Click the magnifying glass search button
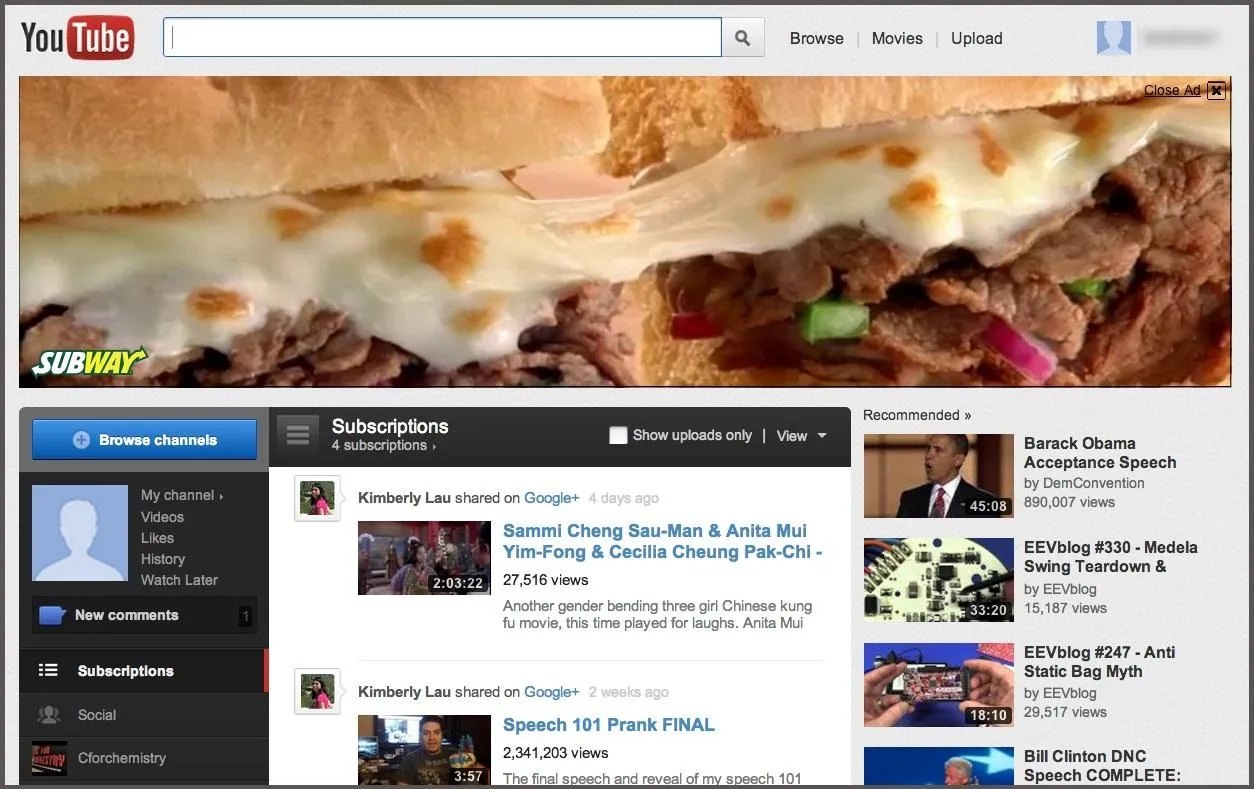 click(x=742, y=38)
